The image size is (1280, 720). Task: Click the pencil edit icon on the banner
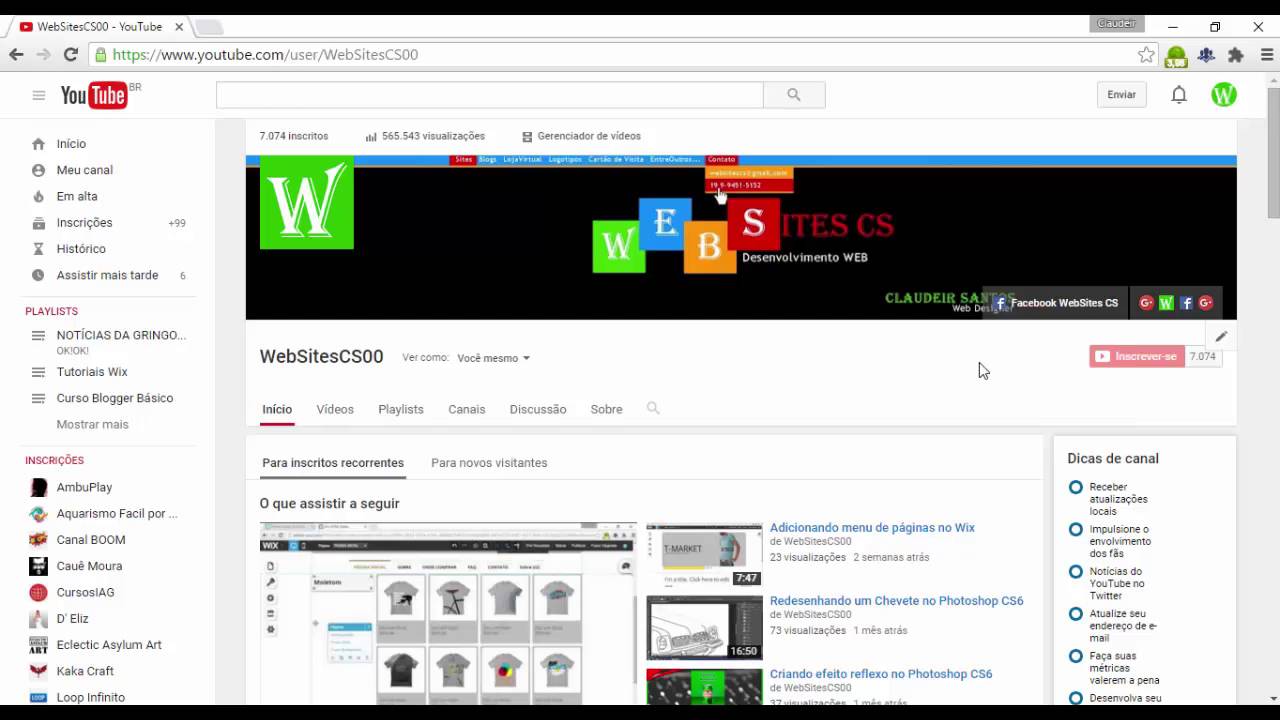pos(1221,337)
